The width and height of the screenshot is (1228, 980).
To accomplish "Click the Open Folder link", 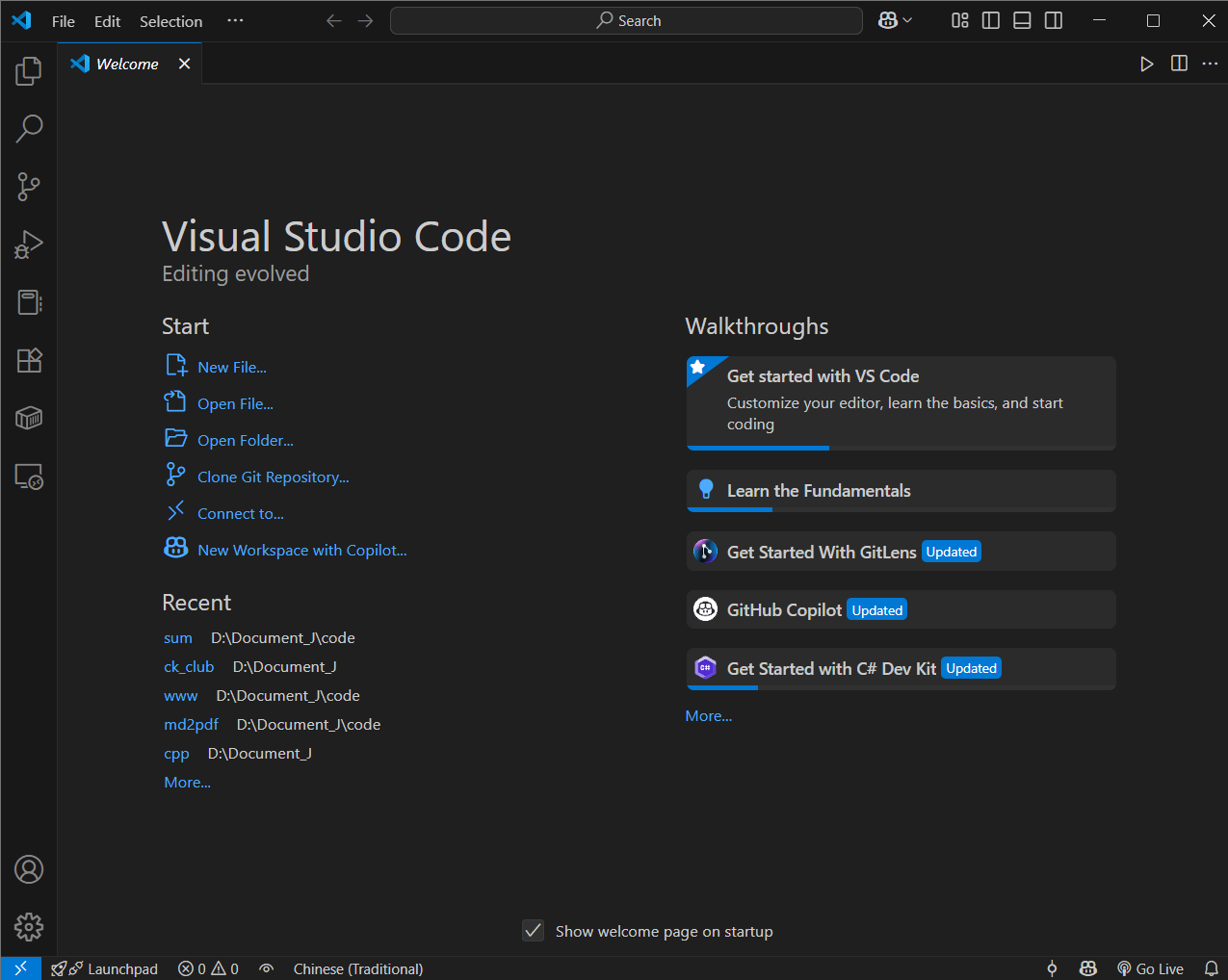I will click(246, 440).
